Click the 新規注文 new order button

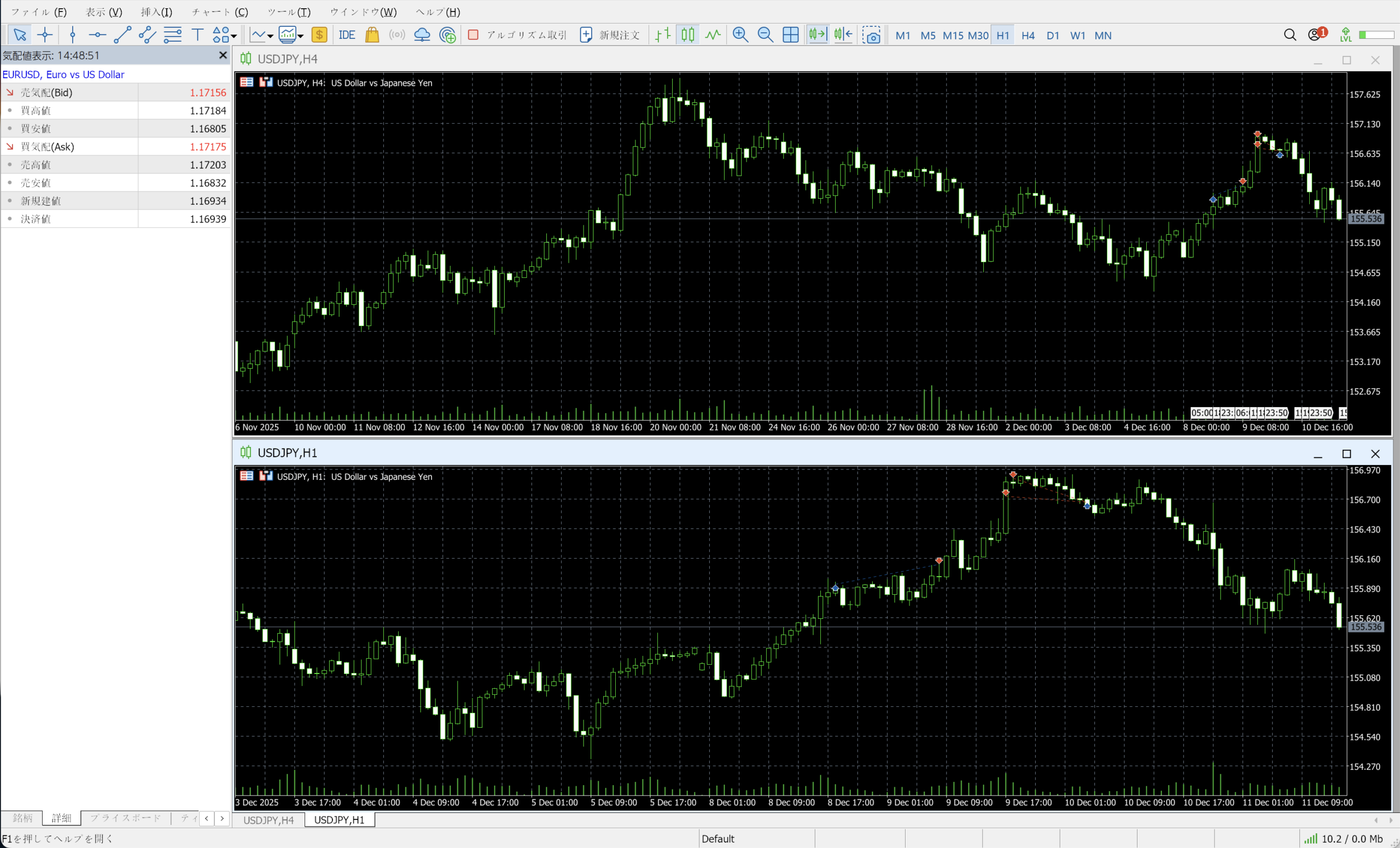click(x=610, y=35)
